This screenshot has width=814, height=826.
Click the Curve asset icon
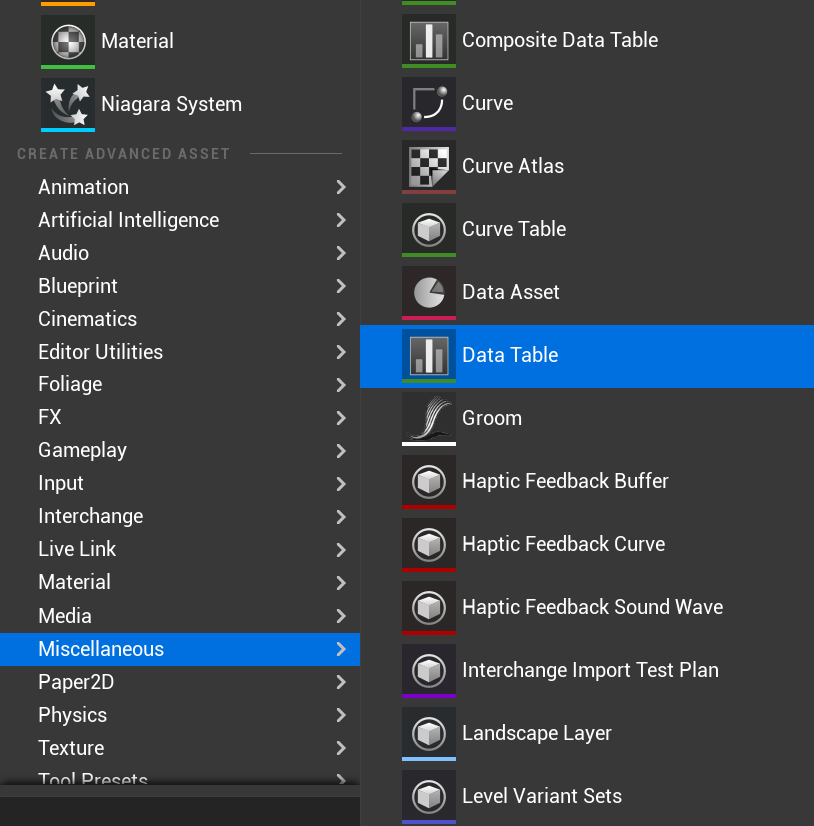(x=429, y=103)
